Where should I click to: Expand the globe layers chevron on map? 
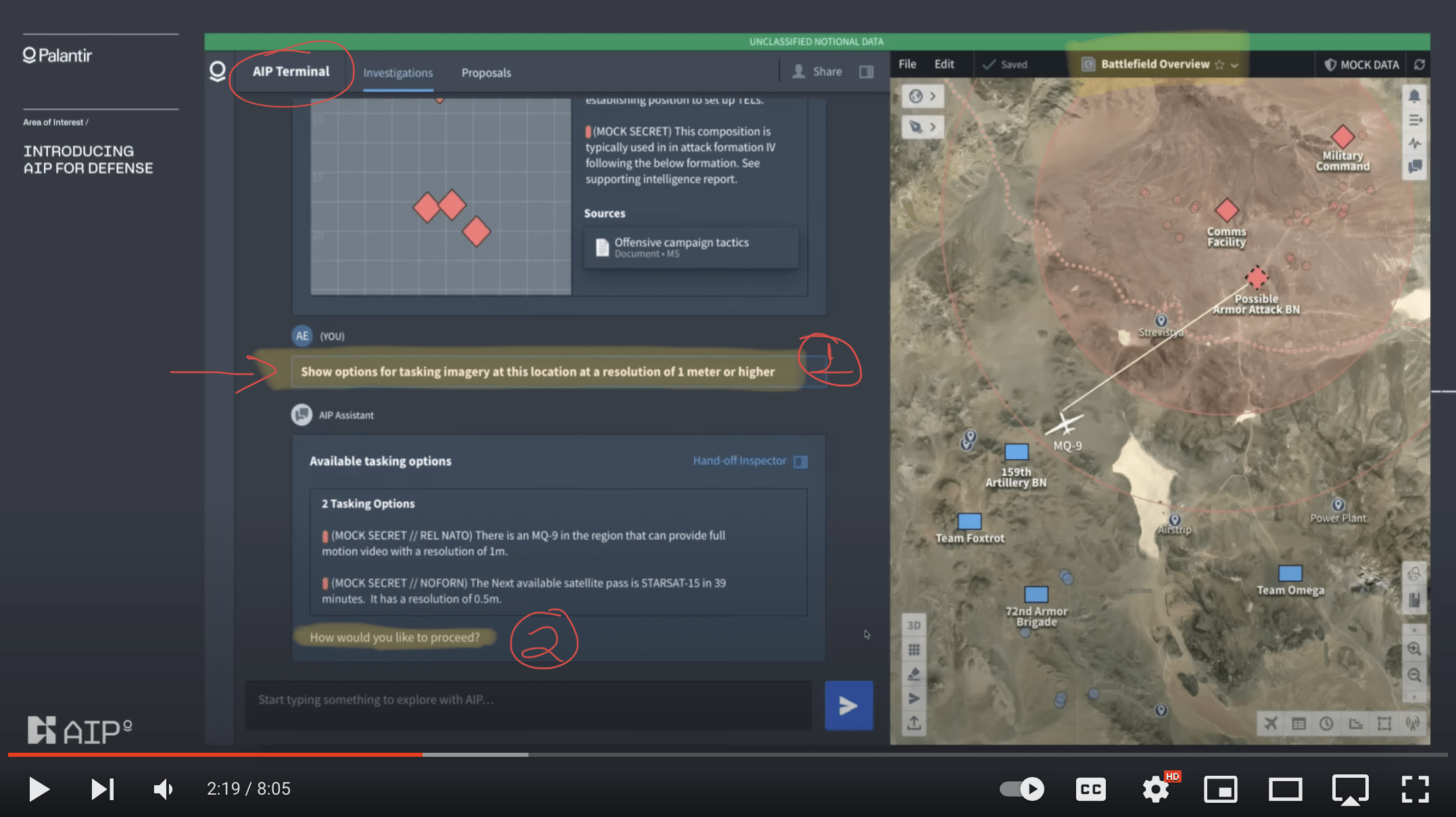[933, 96]
